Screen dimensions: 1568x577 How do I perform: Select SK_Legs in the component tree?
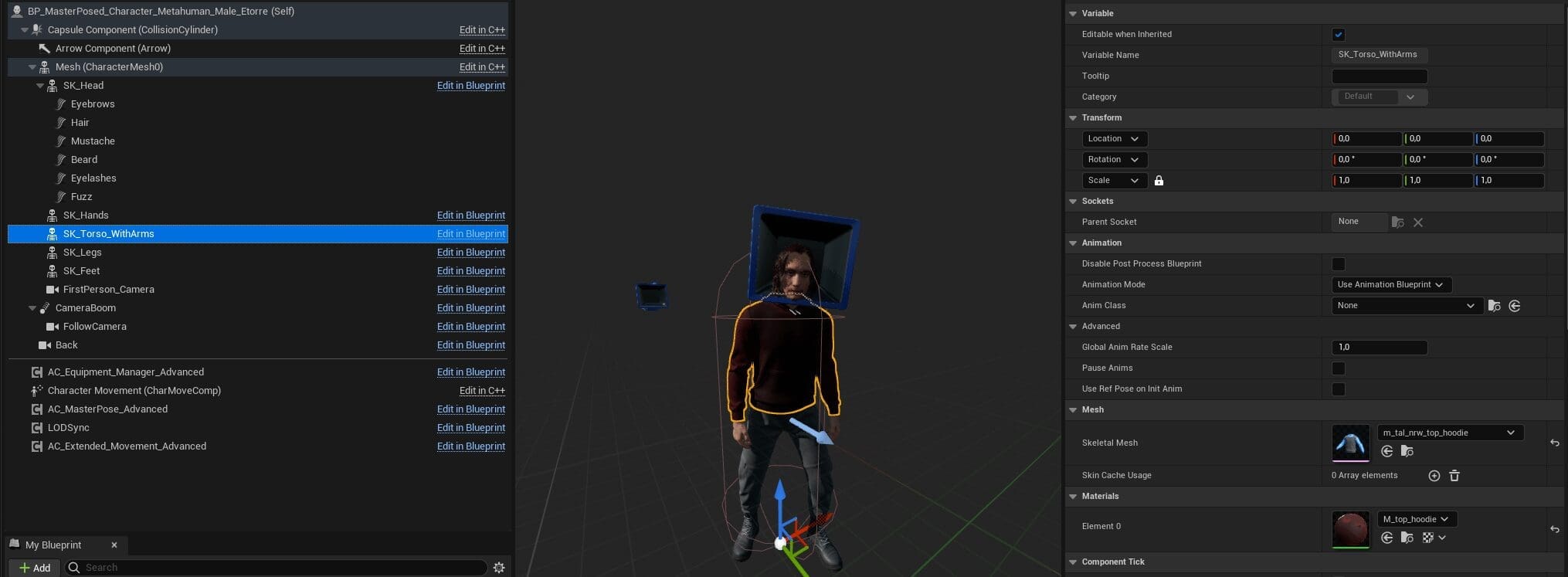pyautogui.click(x=83, y=253)
